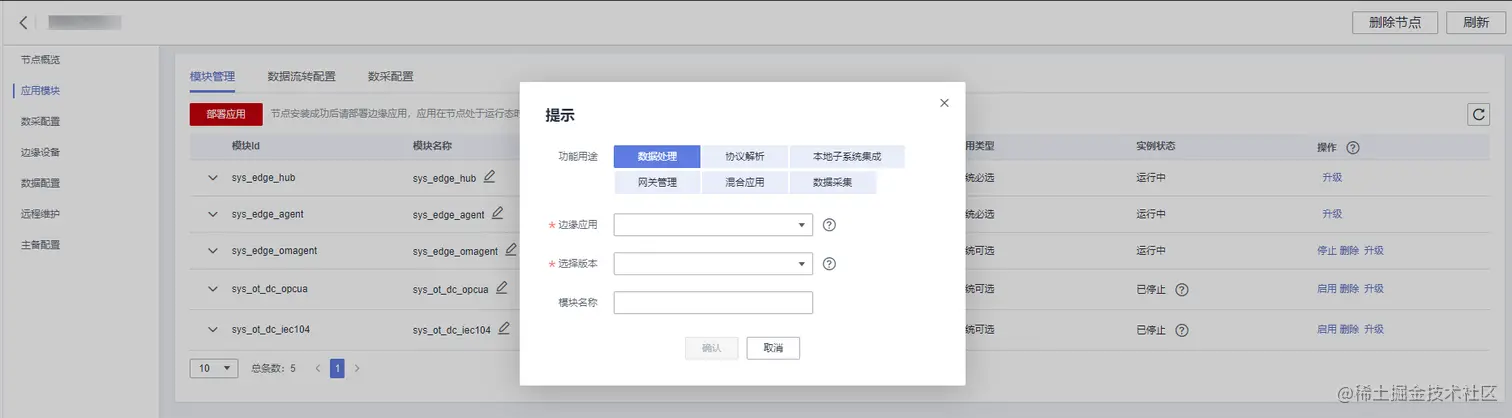Image resolution: width=1512 pixels, height=418 pixels.
Task: Click 升级 link for sys_ot_dc_opcua
Action: pos(1374,289)
